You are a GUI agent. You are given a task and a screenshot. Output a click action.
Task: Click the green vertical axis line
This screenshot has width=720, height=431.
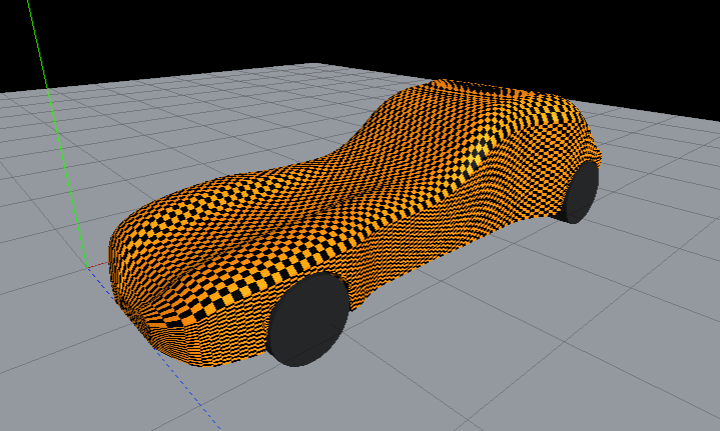coord(57,133)
